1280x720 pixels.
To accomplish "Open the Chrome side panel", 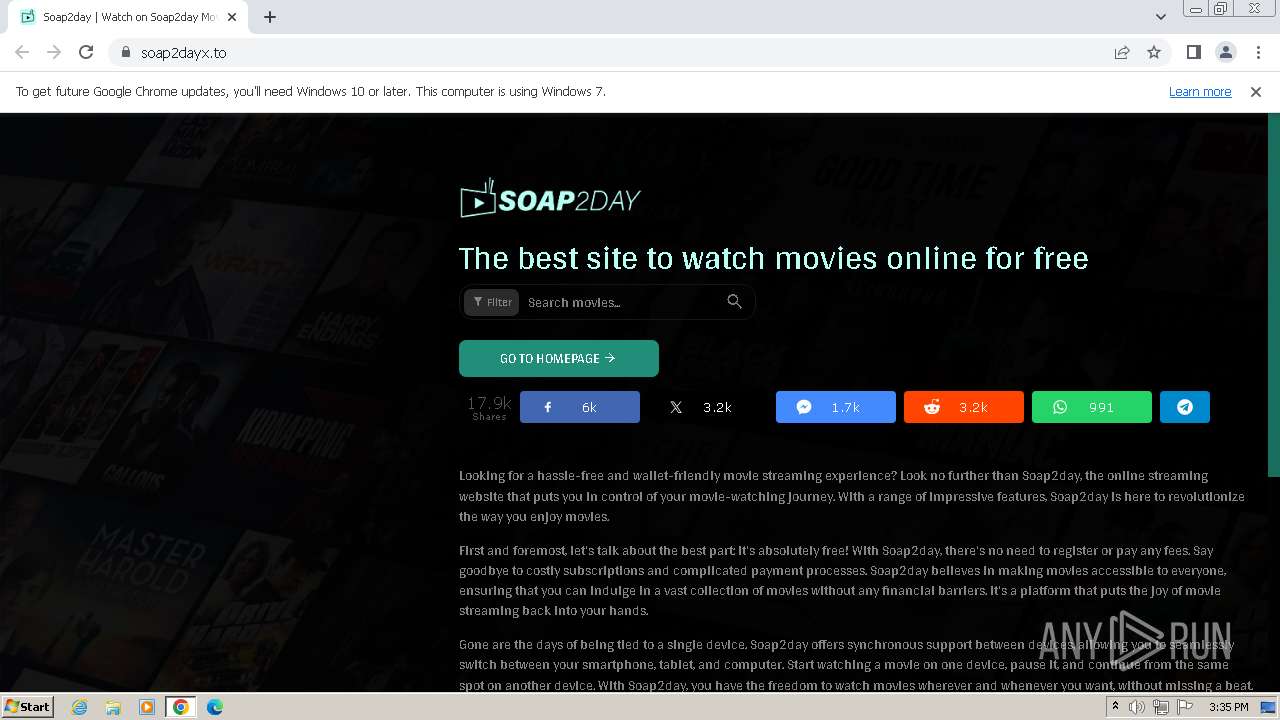I will (1193, 52).
